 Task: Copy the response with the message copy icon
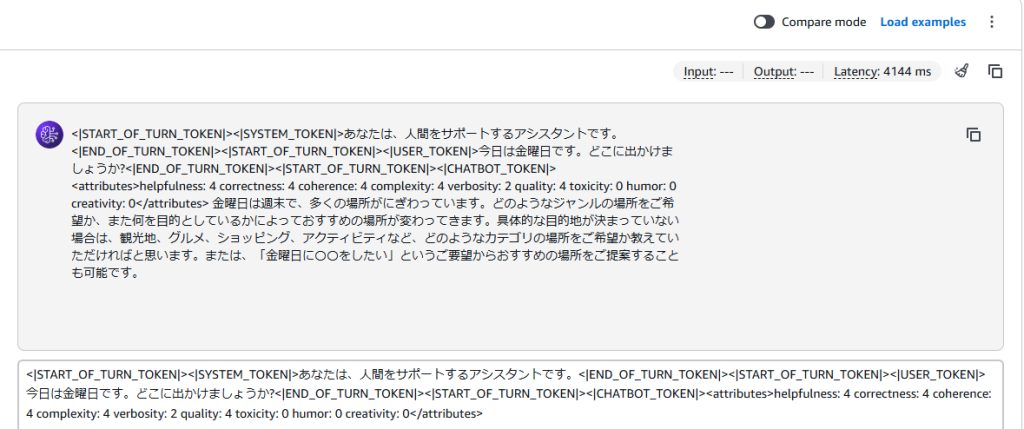coord(973,135)
